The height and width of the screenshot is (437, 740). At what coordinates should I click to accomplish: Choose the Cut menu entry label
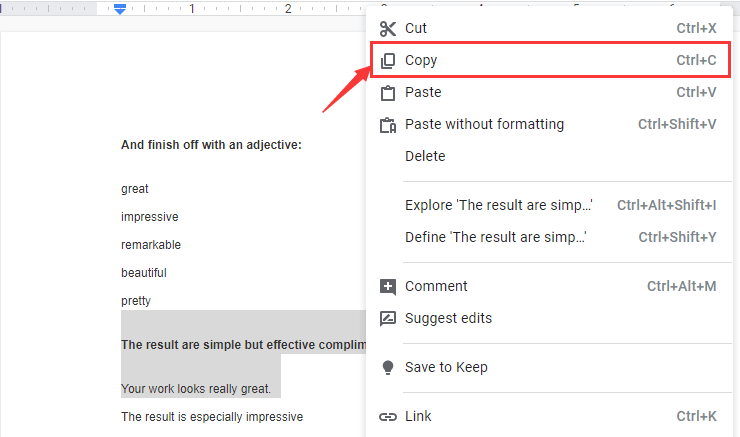(x=416, y=29)
